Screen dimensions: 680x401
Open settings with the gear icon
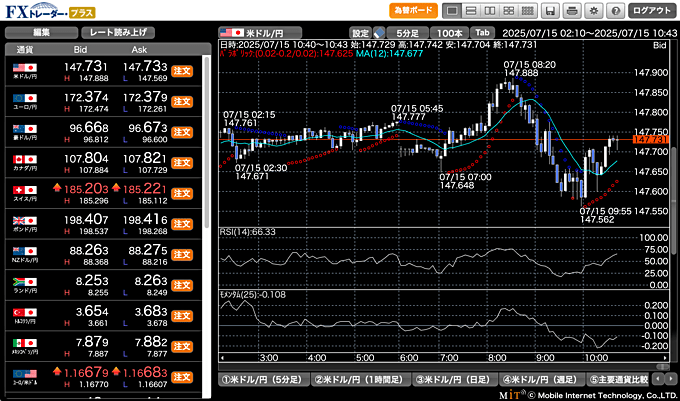(x=594, y=11)
